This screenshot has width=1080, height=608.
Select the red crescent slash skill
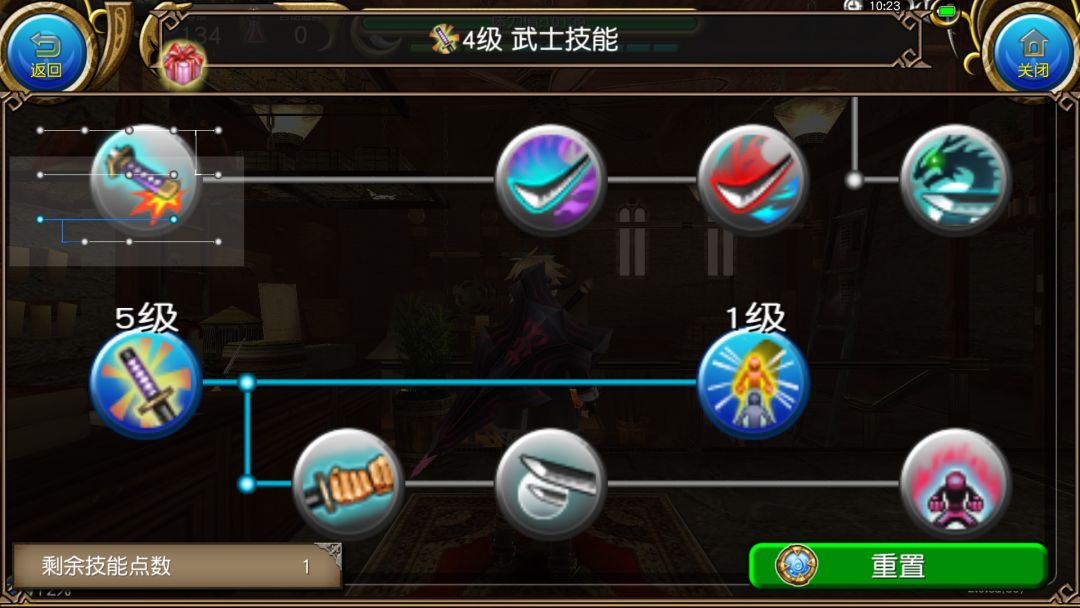[753, 180]
